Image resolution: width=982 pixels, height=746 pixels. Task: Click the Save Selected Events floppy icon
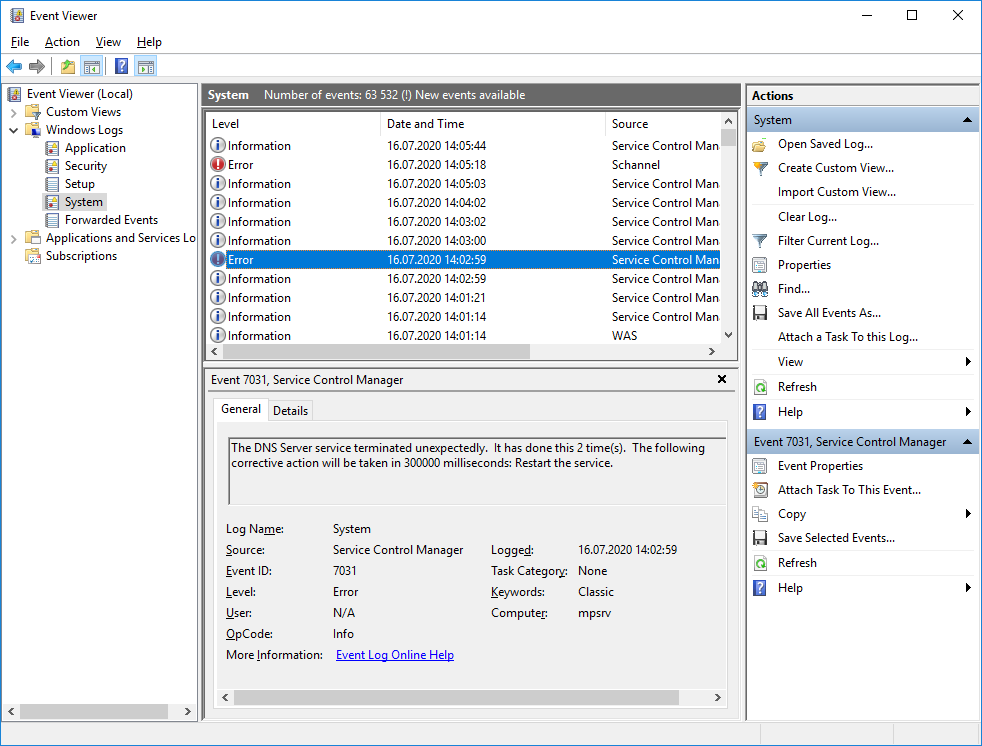tap(760, 538)
